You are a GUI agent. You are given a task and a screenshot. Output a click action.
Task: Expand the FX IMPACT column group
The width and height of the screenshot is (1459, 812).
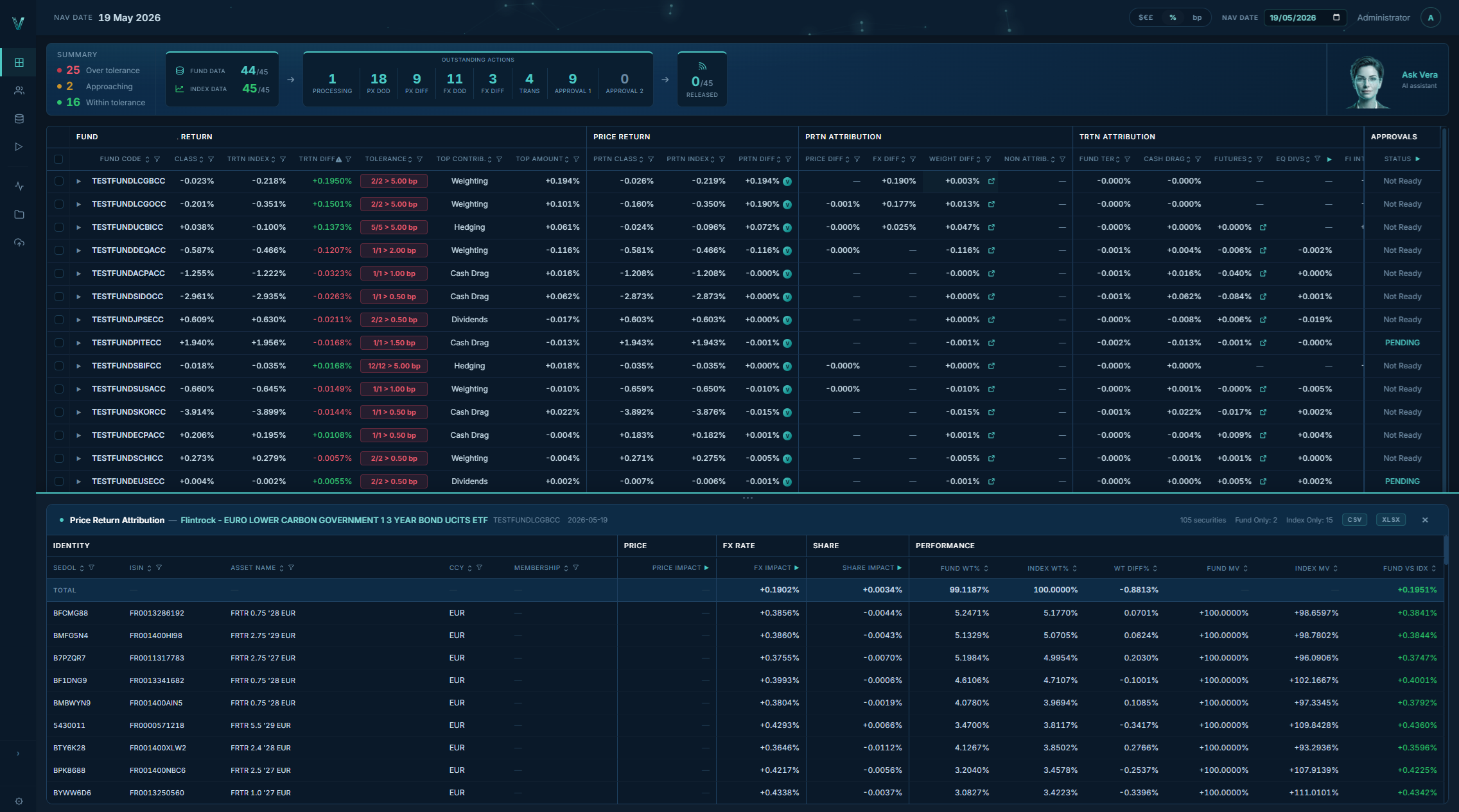pos(796,567)
